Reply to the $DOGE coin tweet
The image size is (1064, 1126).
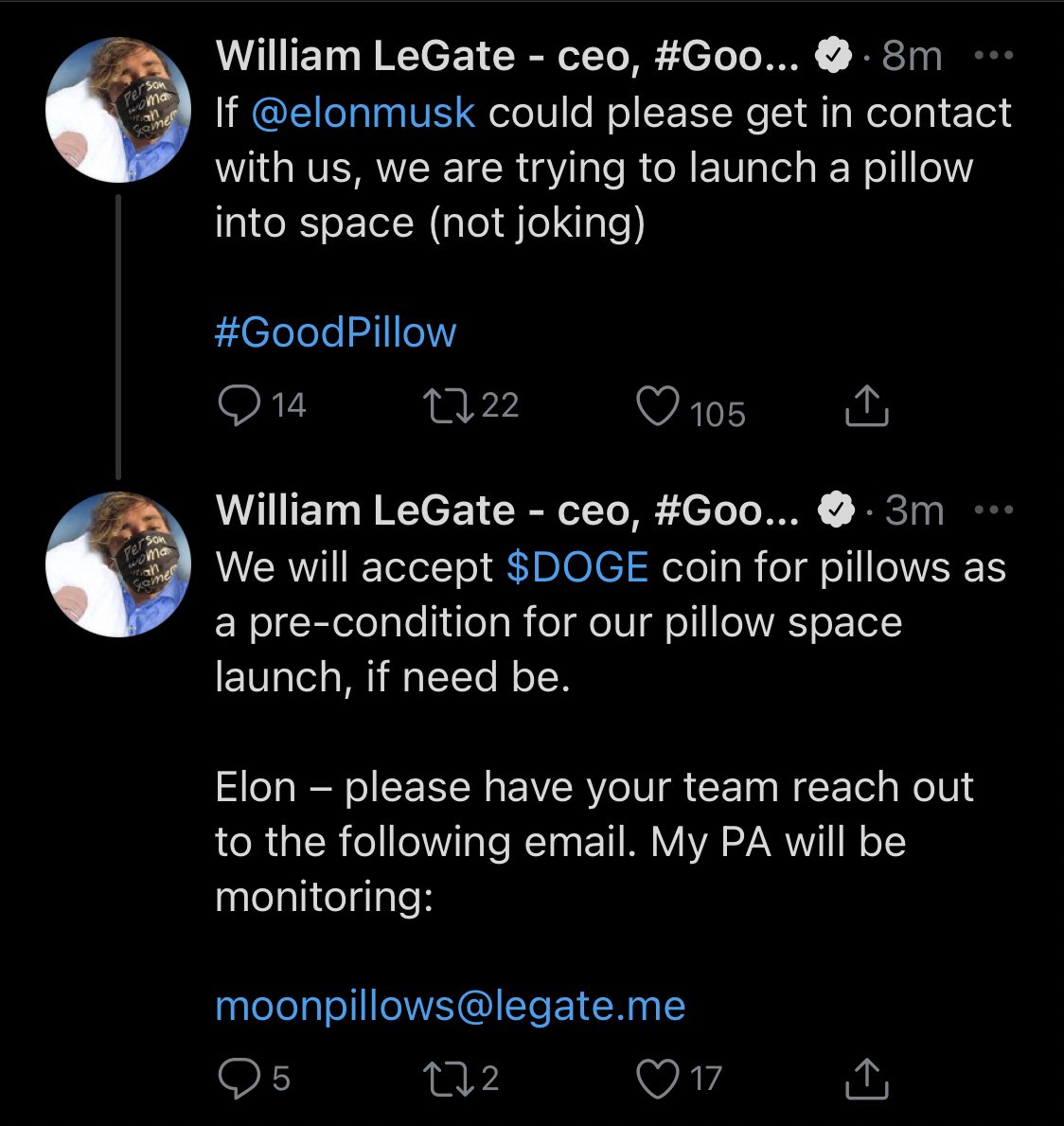239,1079
